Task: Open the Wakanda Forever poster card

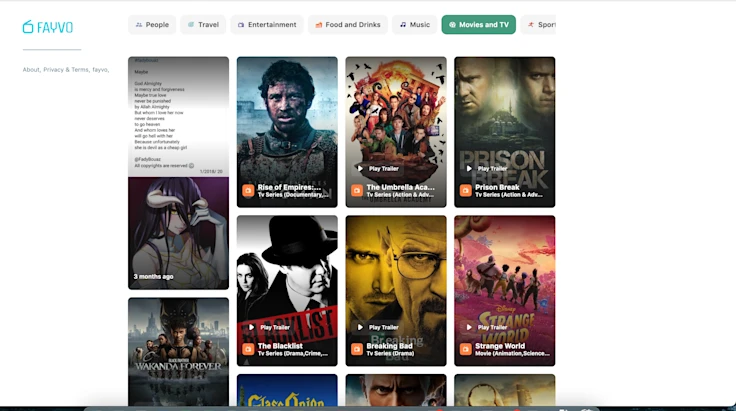Action: [x=178, y=351]
